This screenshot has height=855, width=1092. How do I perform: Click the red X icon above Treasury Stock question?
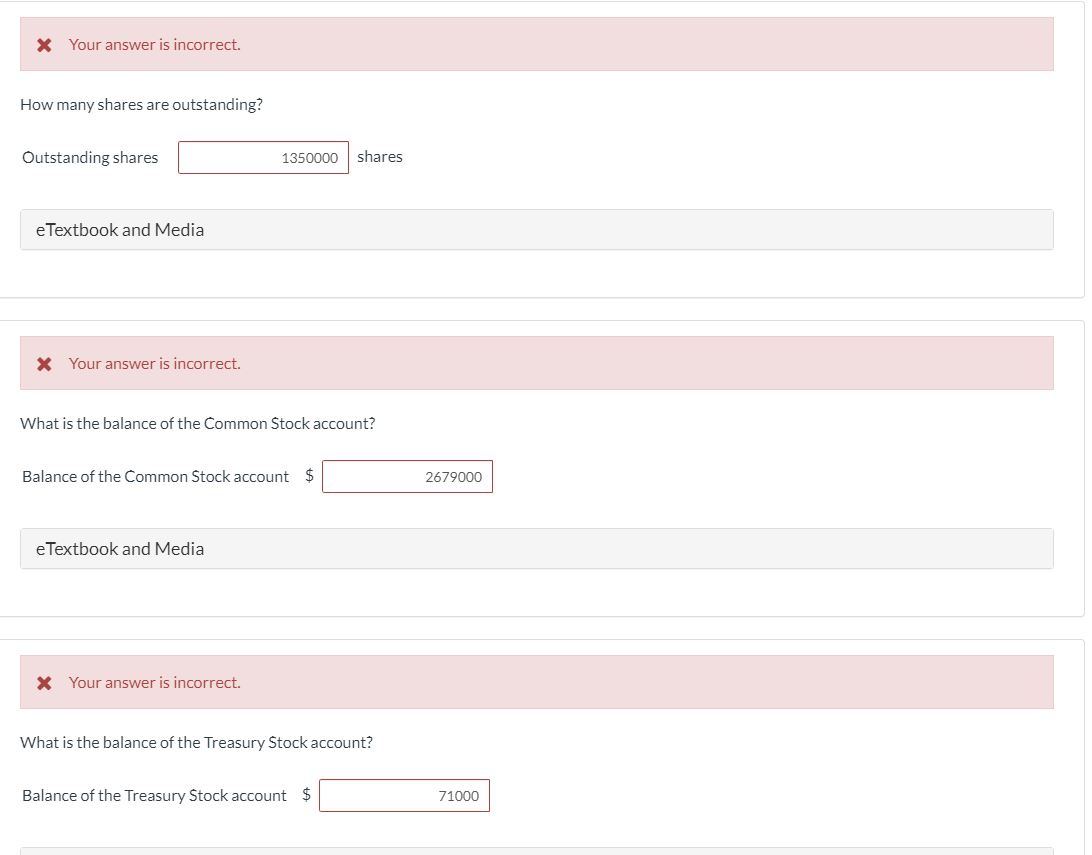[x=44, y=683]
